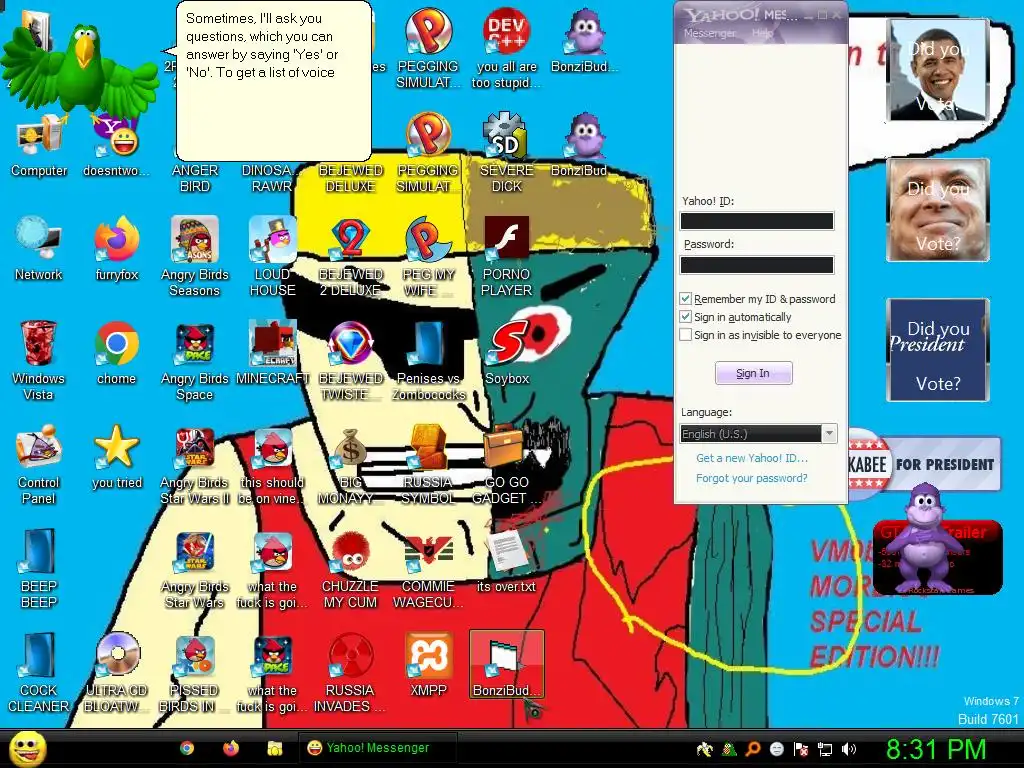This screenshot has height=768, width=1024.
Task: Click the 8:31 PM taskbar clock
Action: [x=935, y=749]
